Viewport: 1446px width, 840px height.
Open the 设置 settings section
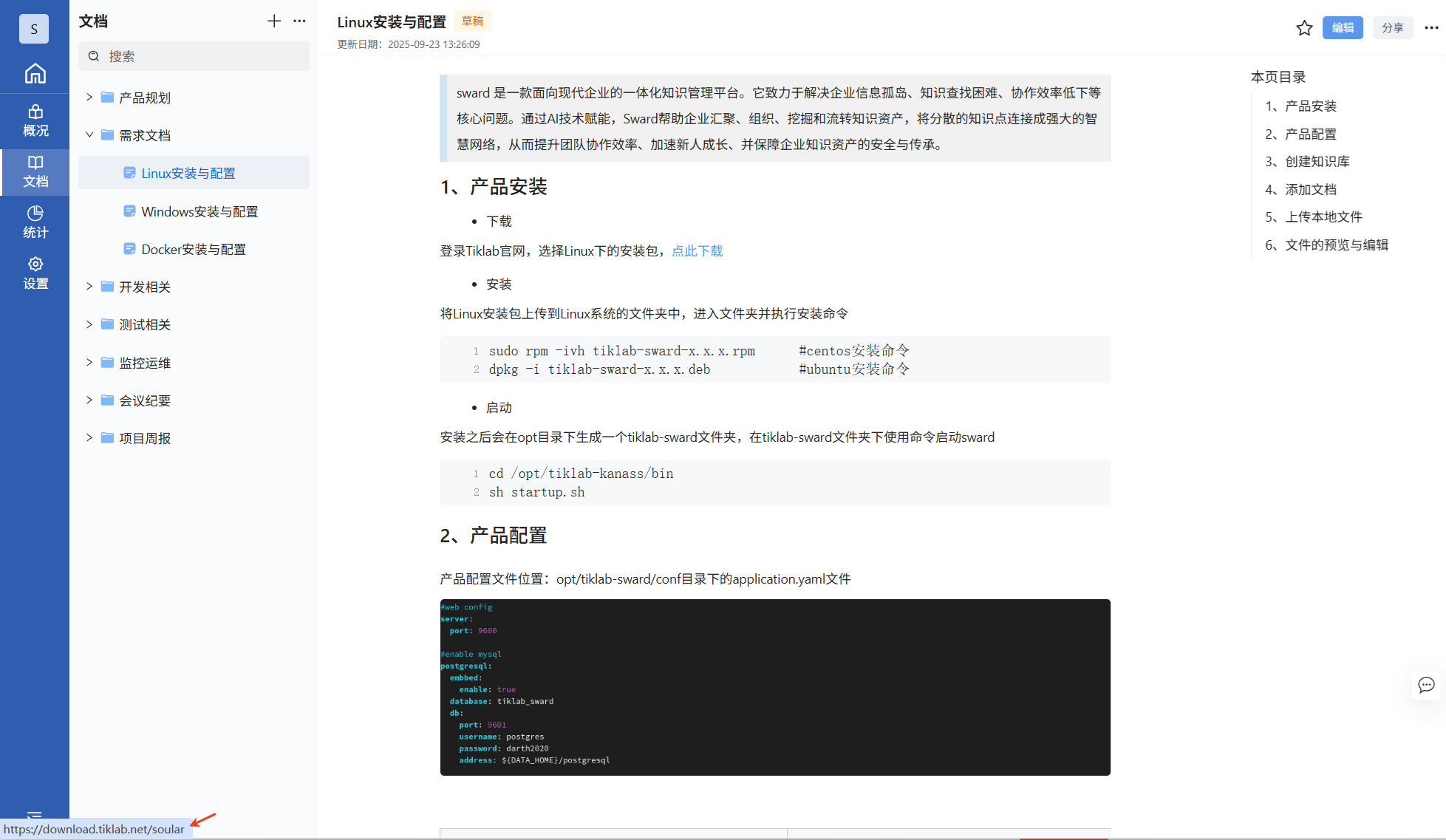(x=35, y=273)
